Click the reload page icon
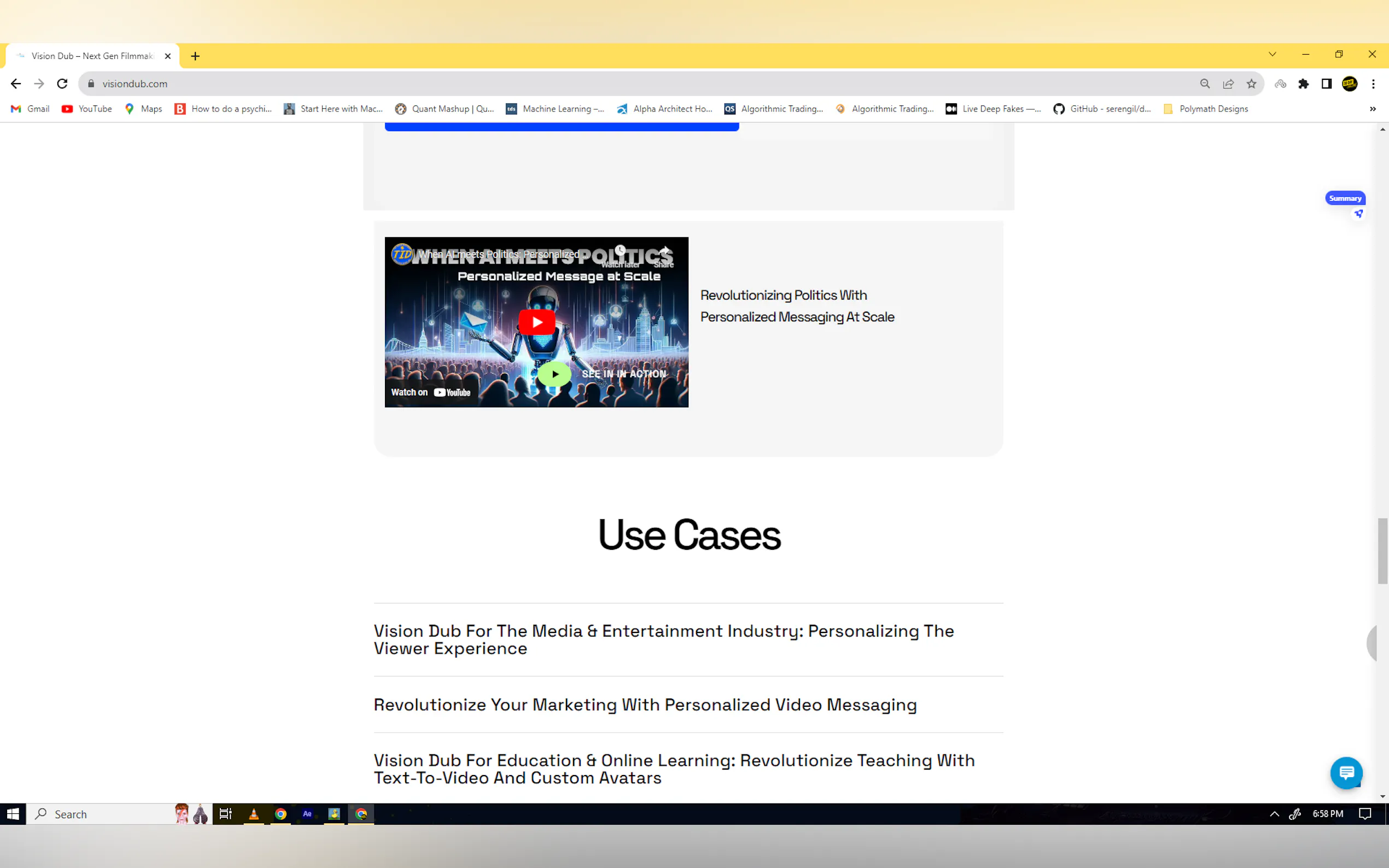The image size is (1389, 868). tap(62, 84)
